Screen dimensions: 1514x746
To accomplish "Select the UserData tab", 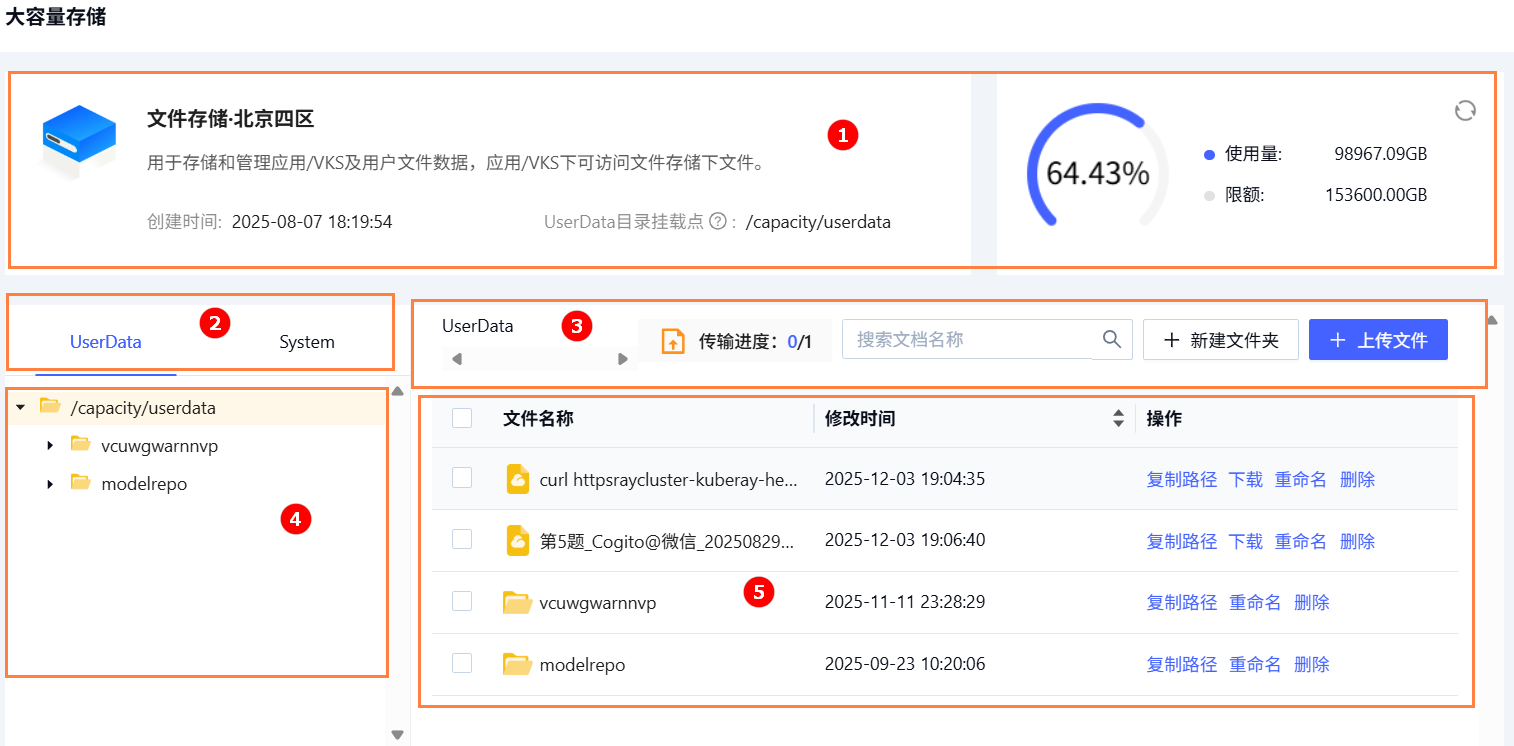I will pyautogui.click(x=105, y=341).
